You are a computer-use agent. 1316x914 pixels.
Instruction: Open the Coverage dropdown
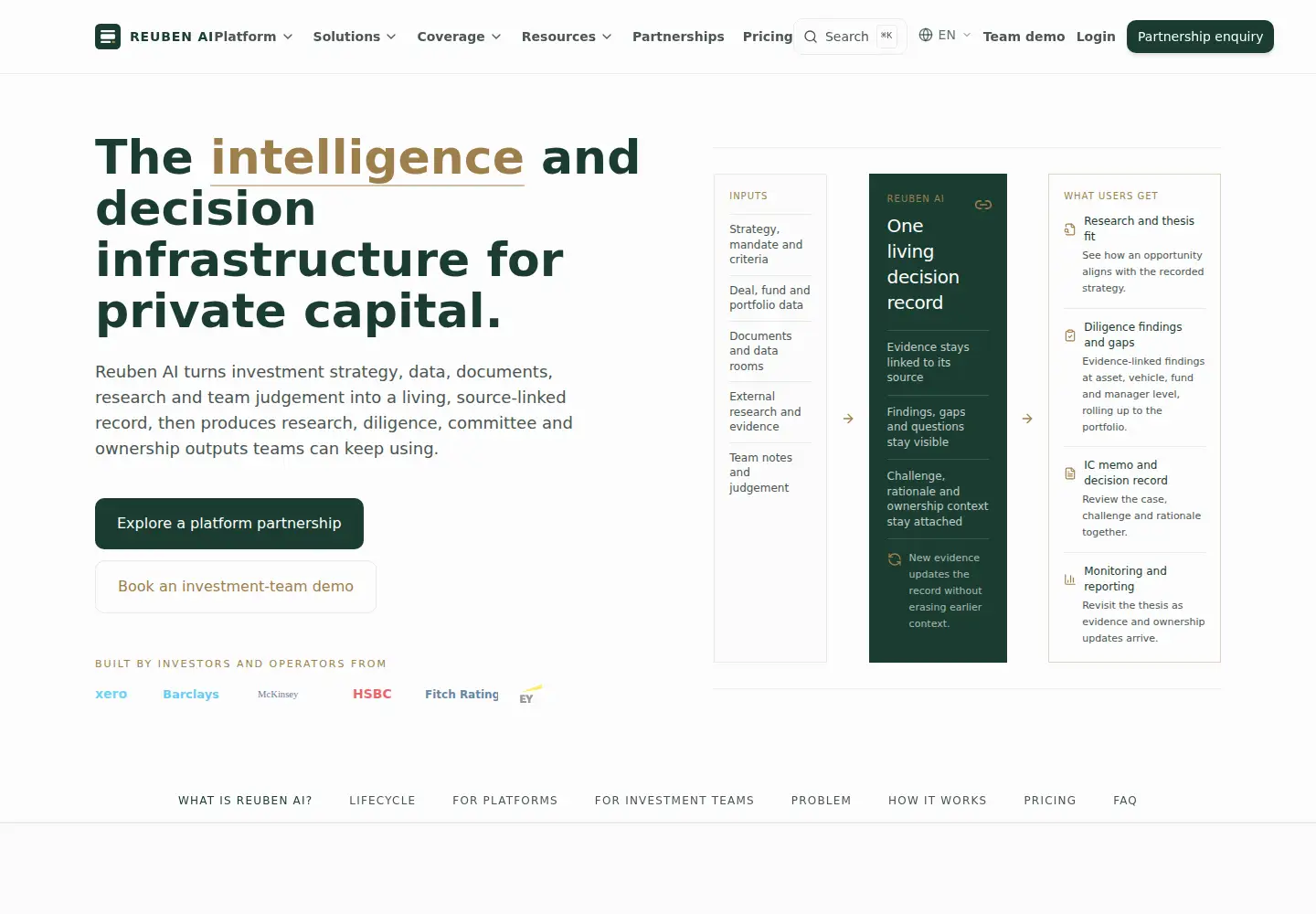pyautogui.click(x=459, y=37)
